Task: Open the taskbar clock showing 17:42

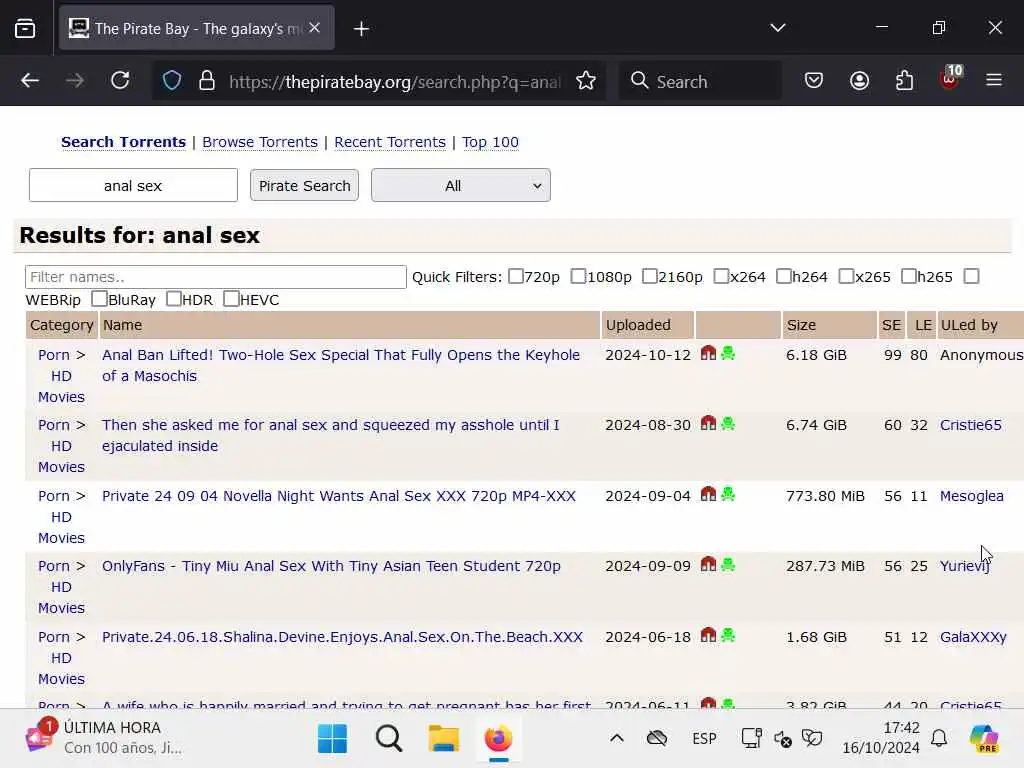Action: (x=880, y=738)
